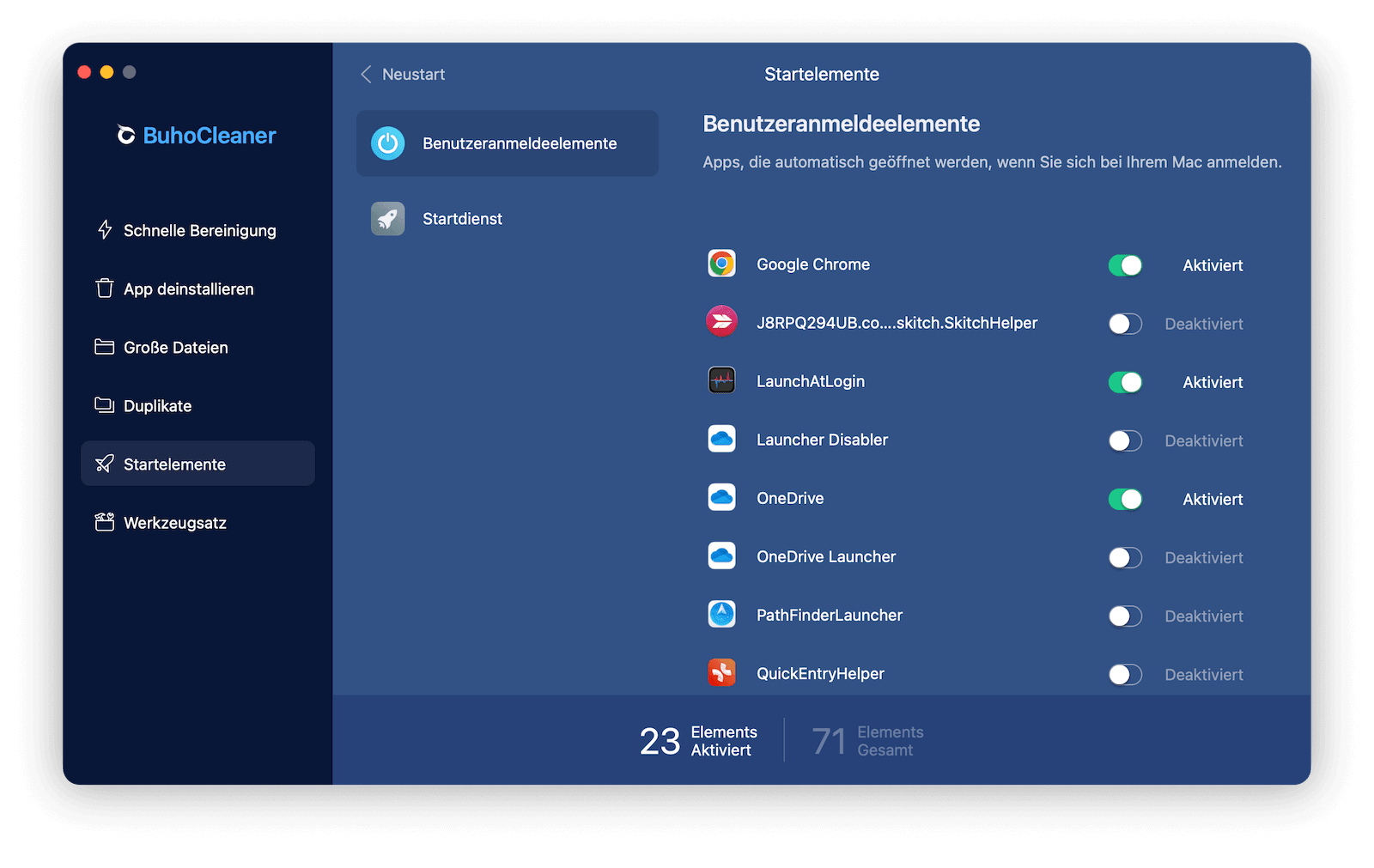Image resolution: width=1374 pixels, height=868 pixels.
Task: Click the J8RPQ294UB SkitchHelper item name
Action: 897,323
